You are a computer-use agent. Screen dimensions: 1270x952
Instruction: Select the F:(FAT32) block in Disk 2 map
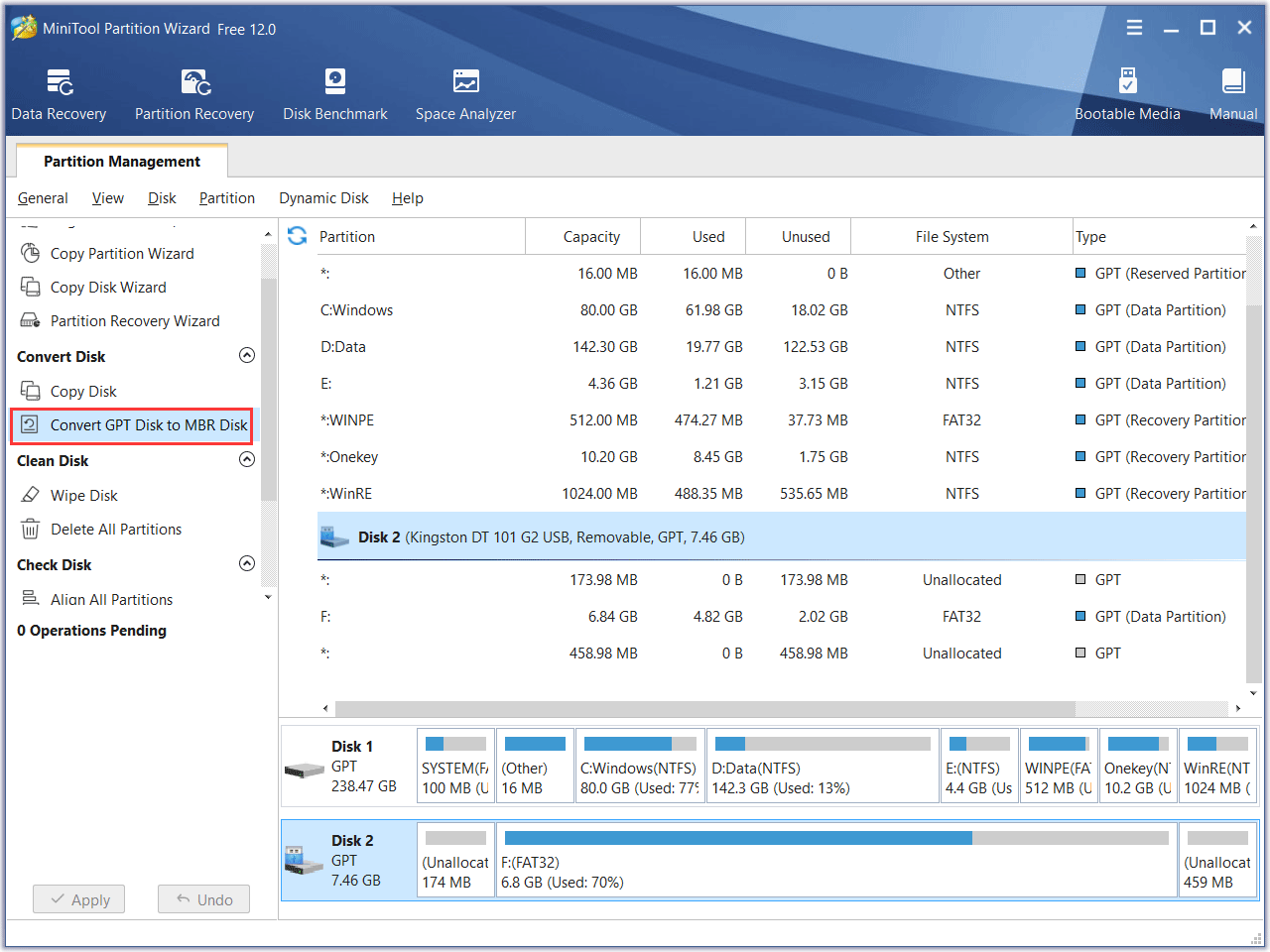point(836,860)
